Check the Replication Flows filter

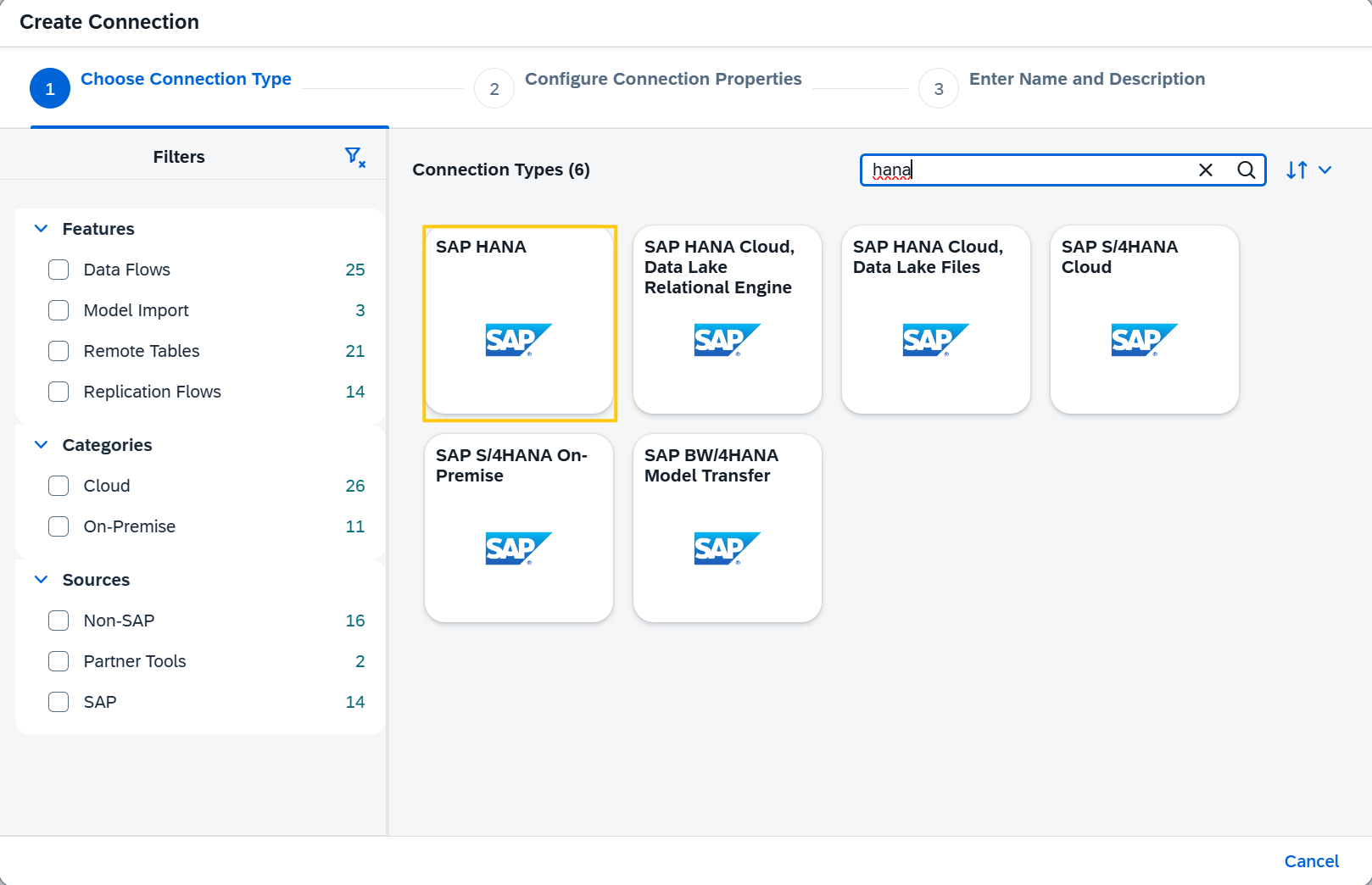tap(59, 392)
